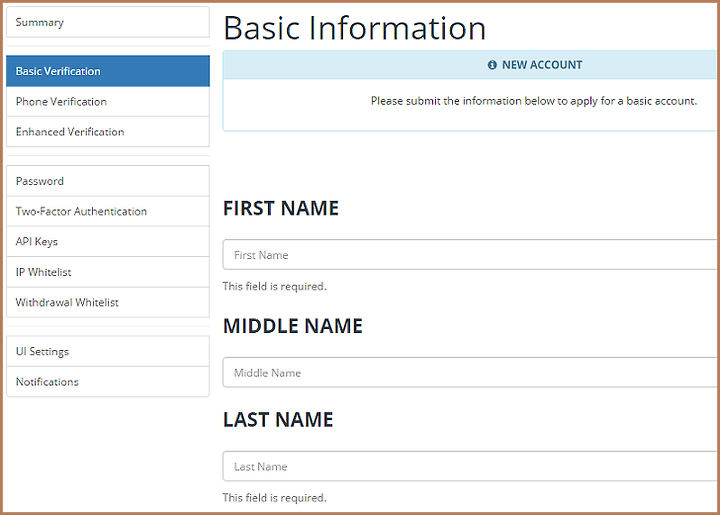Open Notifications settings

[x=108, y=382]
